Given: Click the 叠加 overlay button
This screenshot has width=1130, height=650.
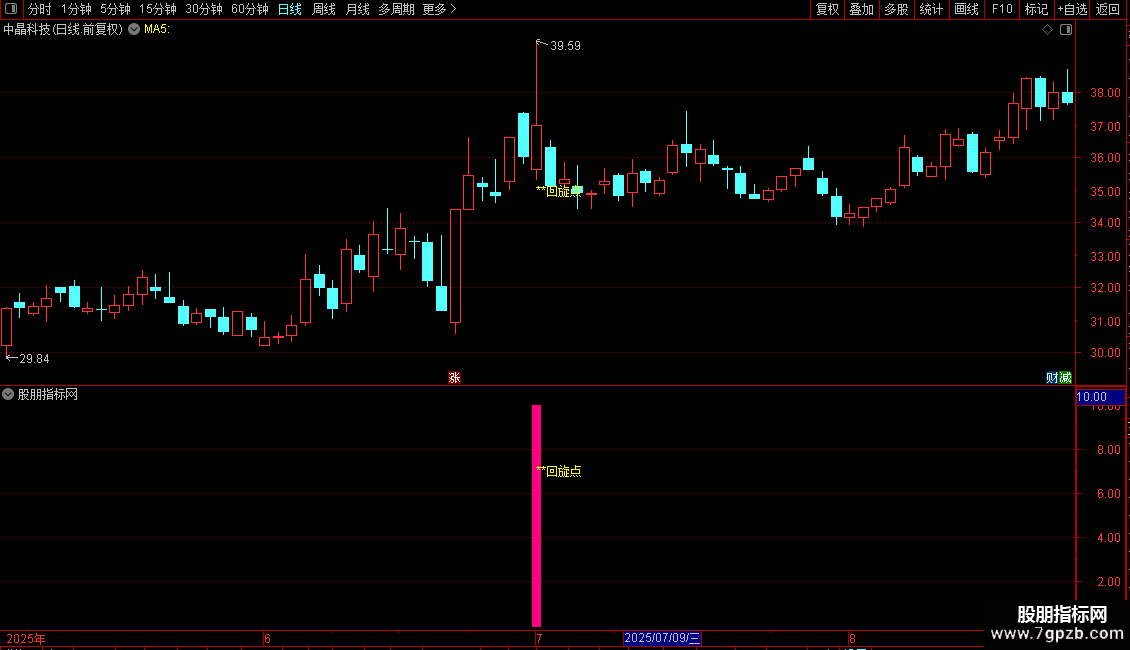Looking at the screenshot, I should pyautogui.click(x=861, y=9).
